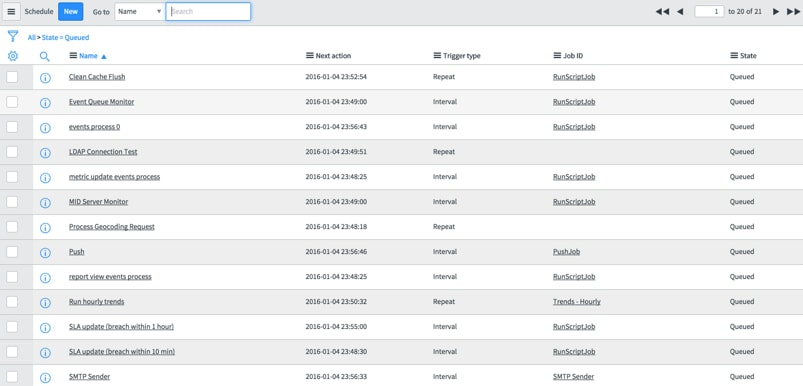Screen dimensions: 803x386
Task: Open Job ID column menu icon
Action: 557,55
